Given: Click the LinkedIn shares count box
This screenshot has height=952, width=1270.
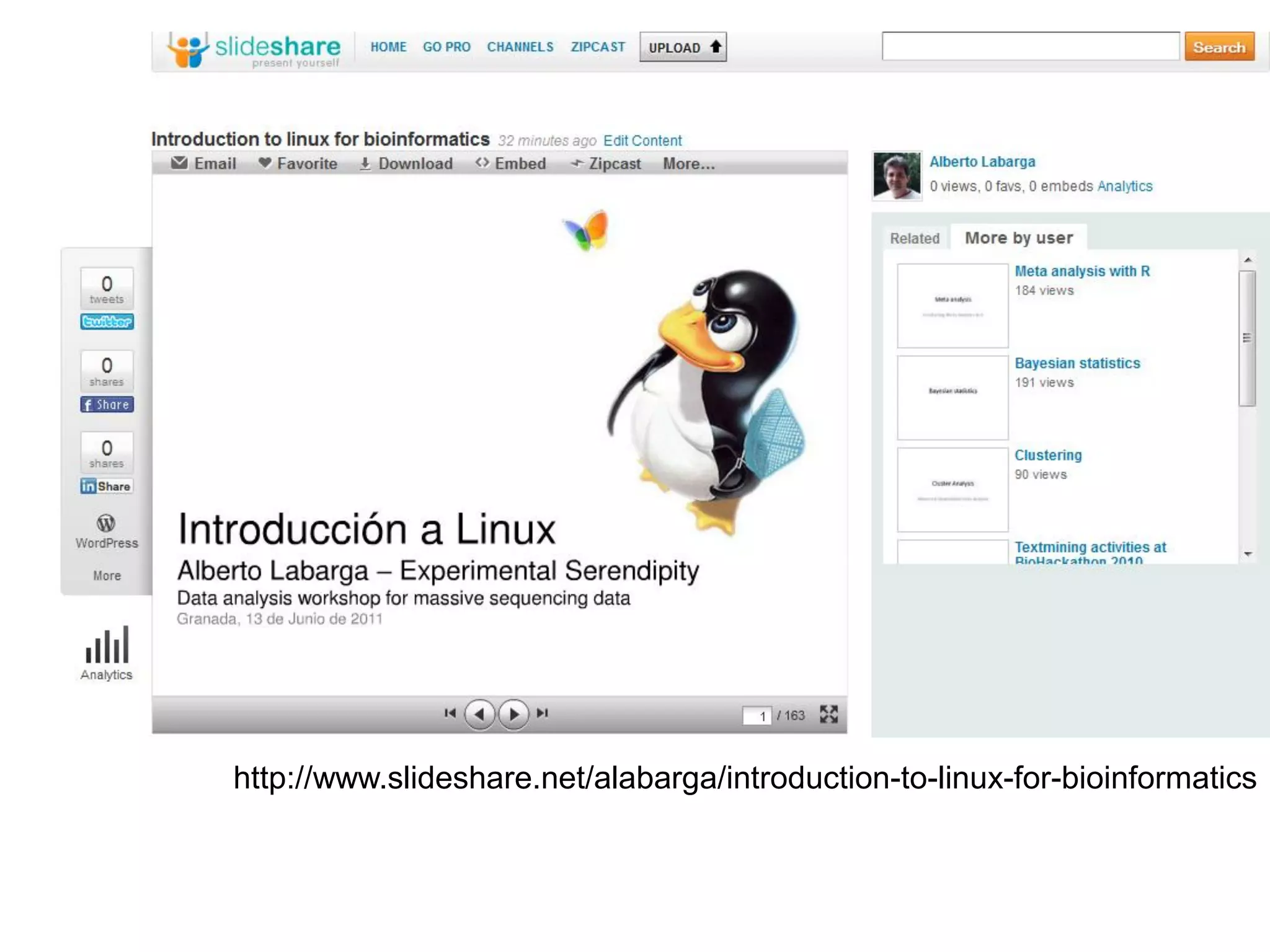Looking at the screenshot, I should [107, 453].
